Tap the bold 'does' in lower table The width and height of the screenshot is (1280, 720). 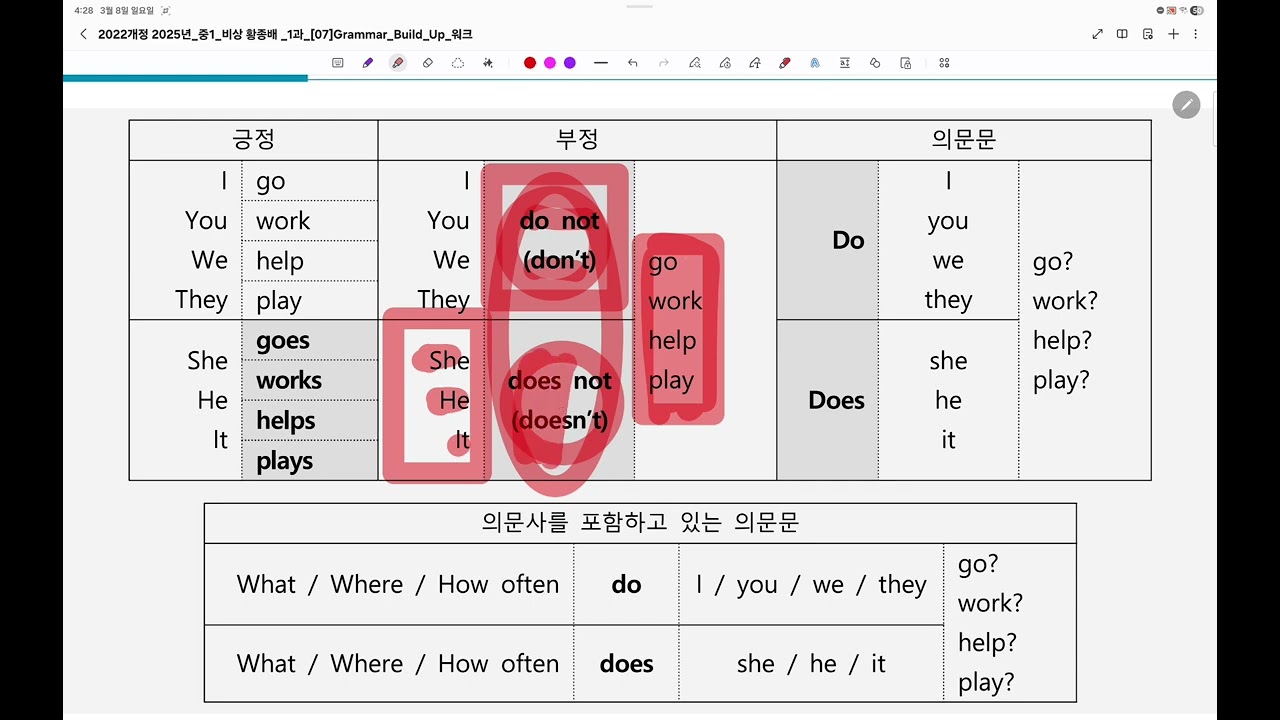pos(626,664)
